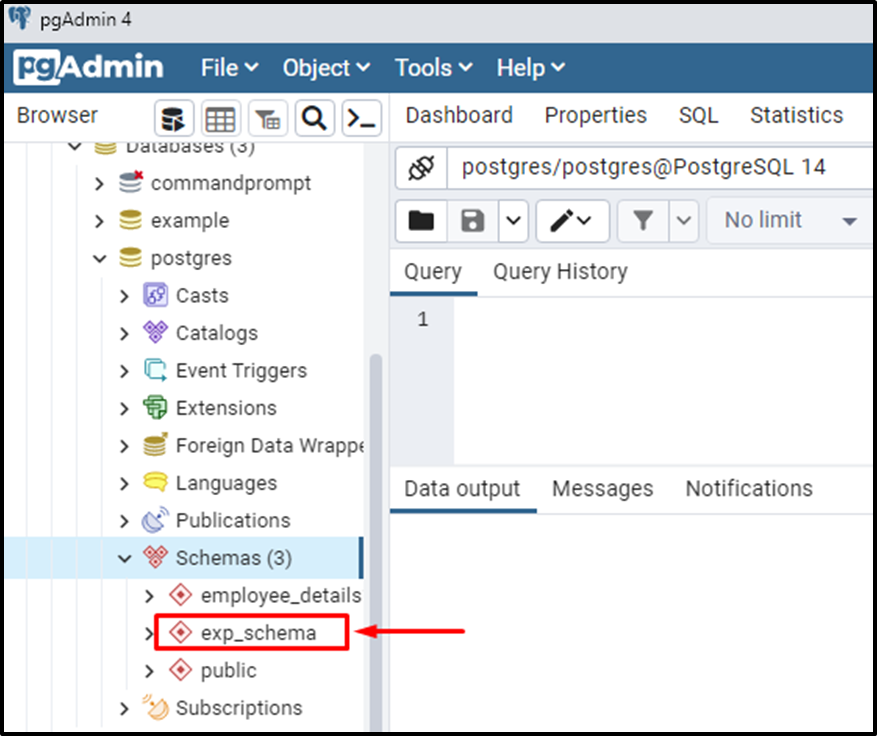This screenshot has height=736, width=877.
Task: Expand the example database node
Action: tap(99, 221)
